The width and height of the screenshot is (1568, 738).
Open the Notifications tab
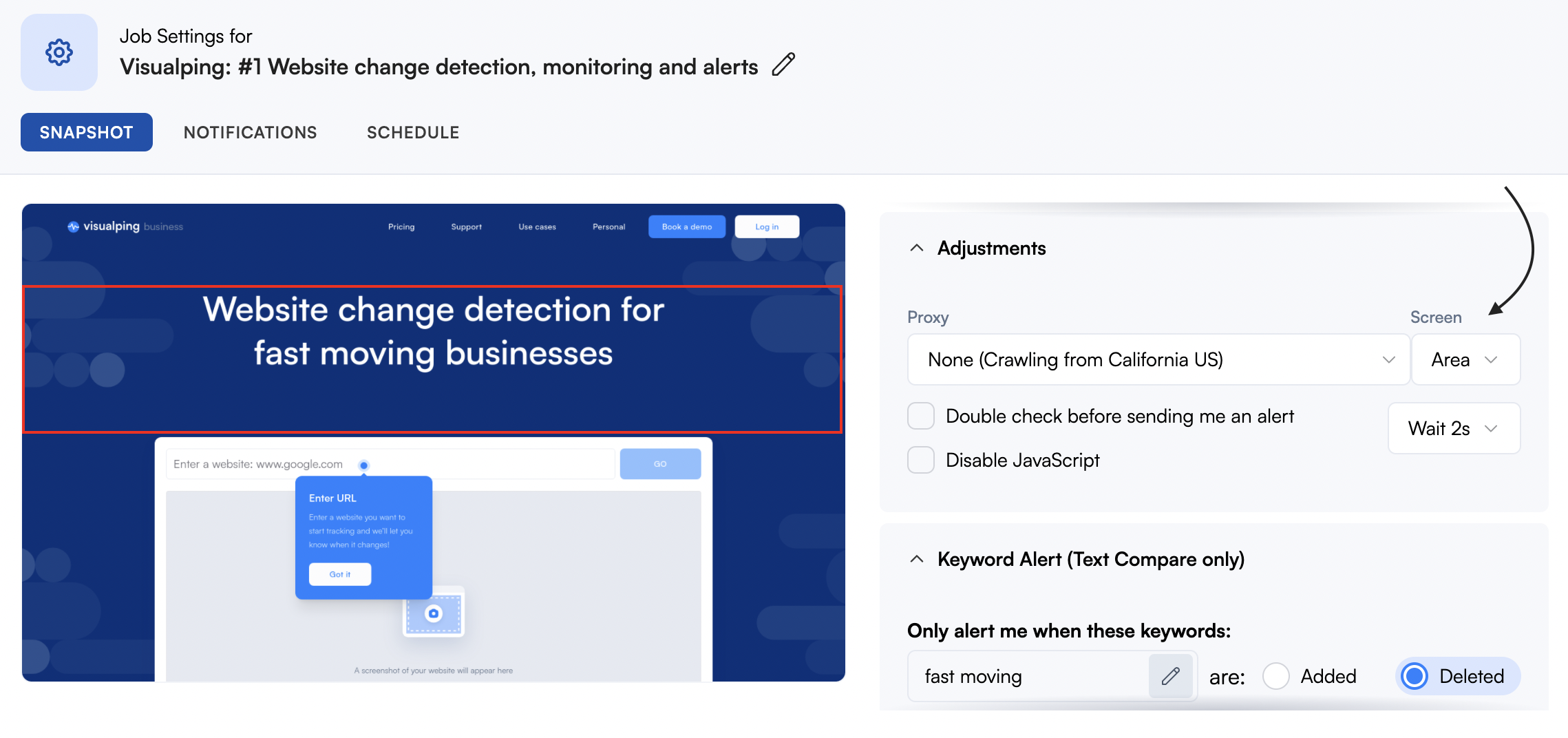coord(251,132)
